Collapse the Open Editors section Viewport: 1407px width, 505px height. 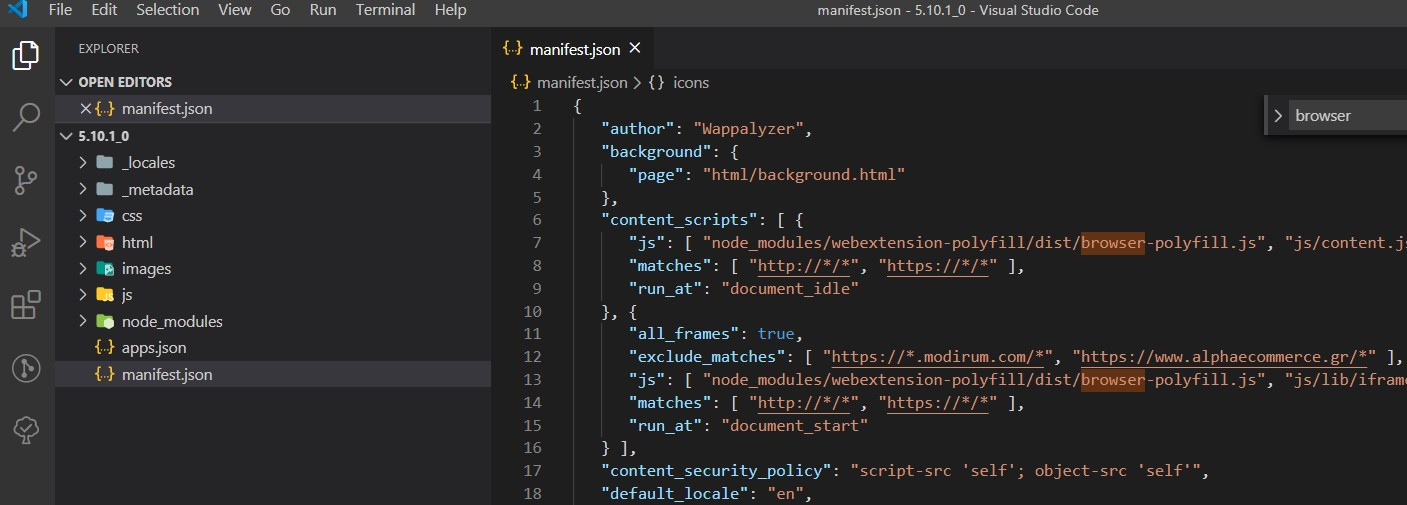click(67, 82)
